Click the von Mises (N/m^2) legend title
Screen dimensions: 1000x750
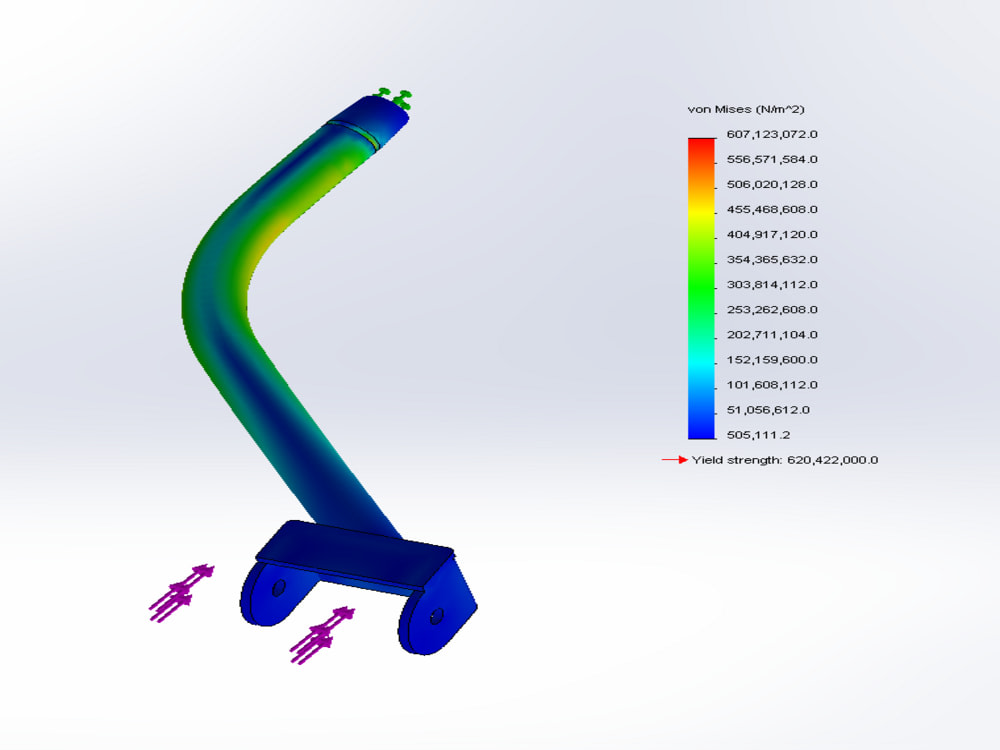(746, 109)
